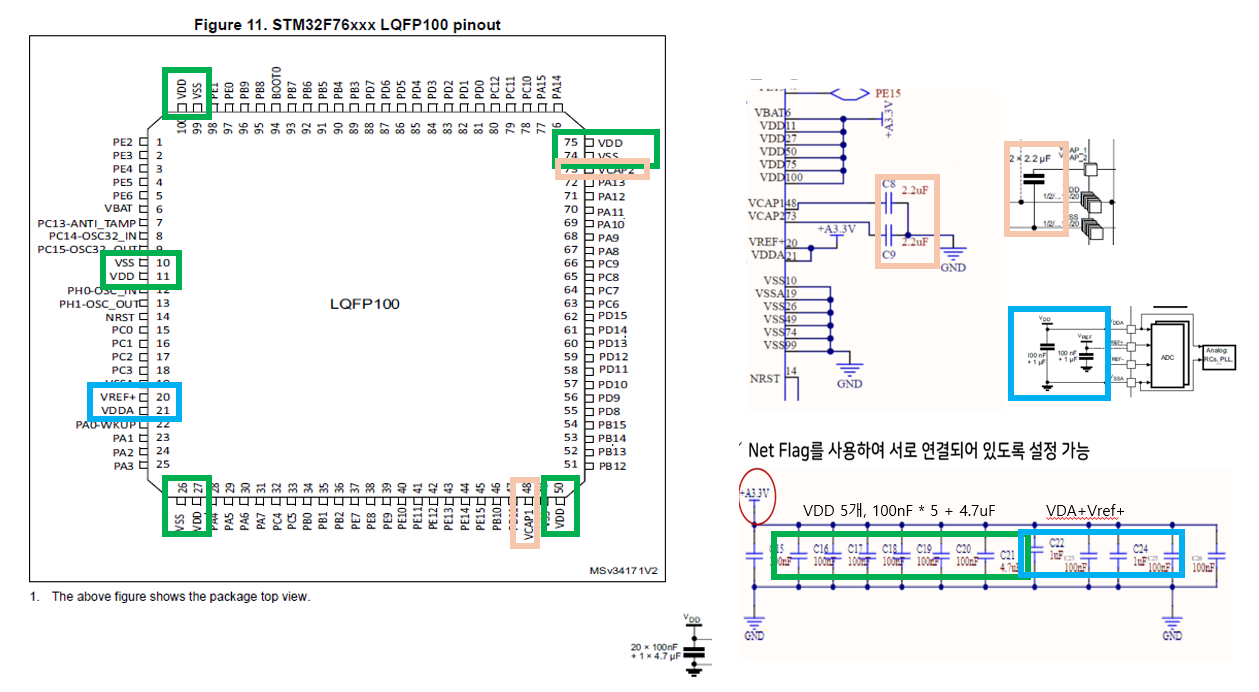Viewport: 1259px width, 692px height.
Task: Click the 'VREF+' pin 20 label in the pinout
Action: click(118, 397)
